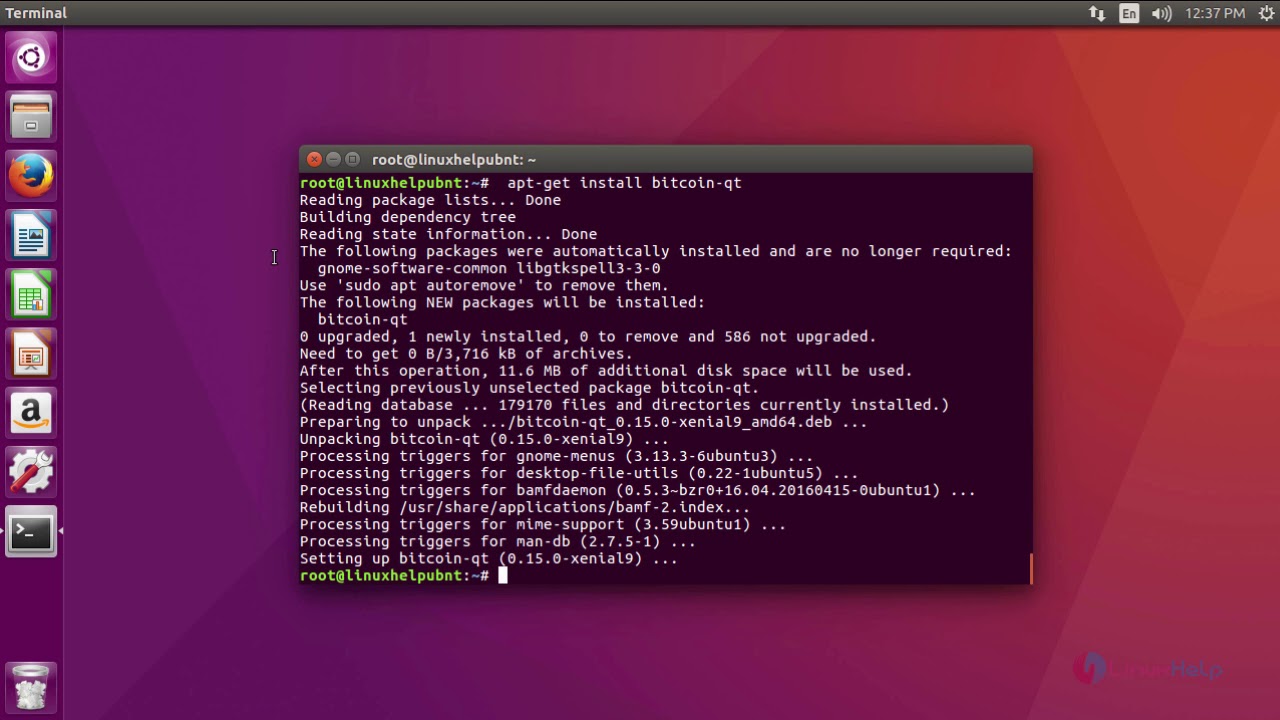The image size is (1280, 720).
Task: Click the 'After this operation, 11.6 MB' line
Action: [606, 370]
